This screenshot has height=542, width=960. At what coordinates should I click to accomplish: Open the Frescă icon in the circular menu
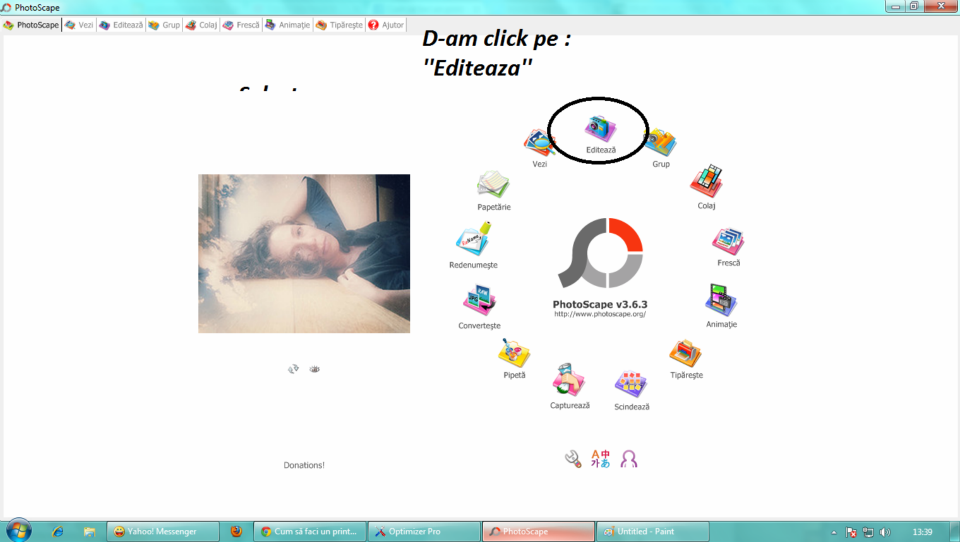[728, 241]
